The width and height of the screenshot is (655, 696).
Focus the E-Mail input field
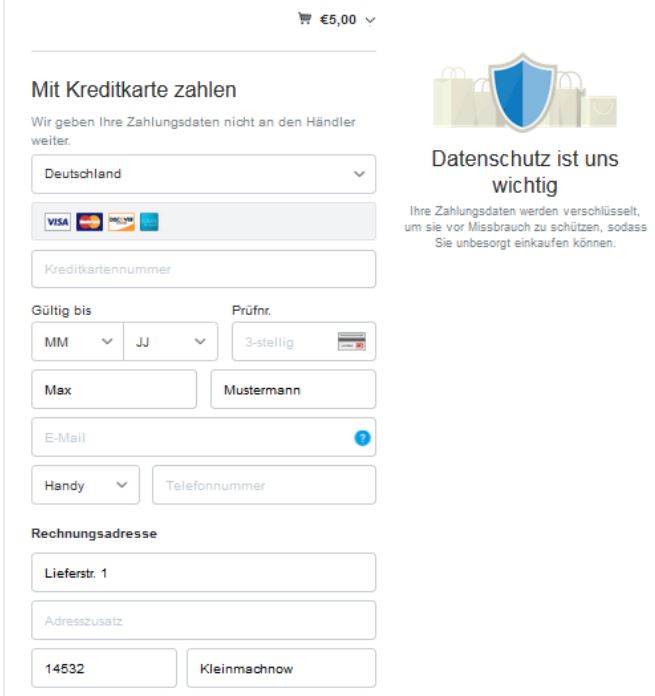pos(204,437)
